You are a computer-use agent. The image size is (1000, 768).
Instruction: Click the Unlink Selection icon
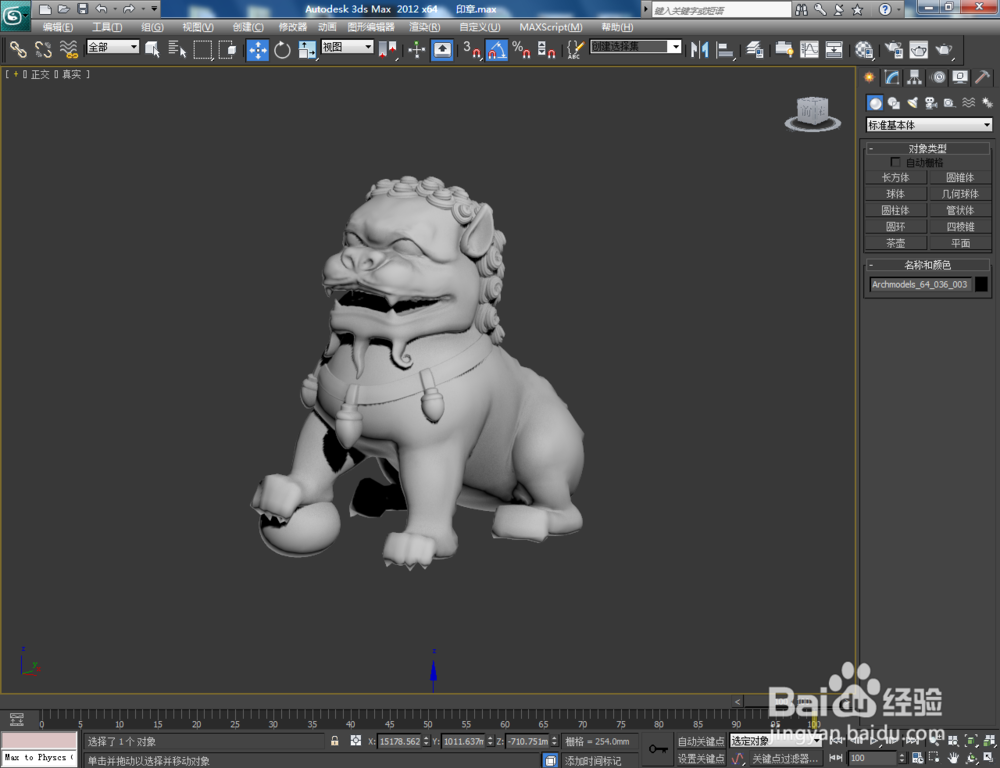[43, 50]
